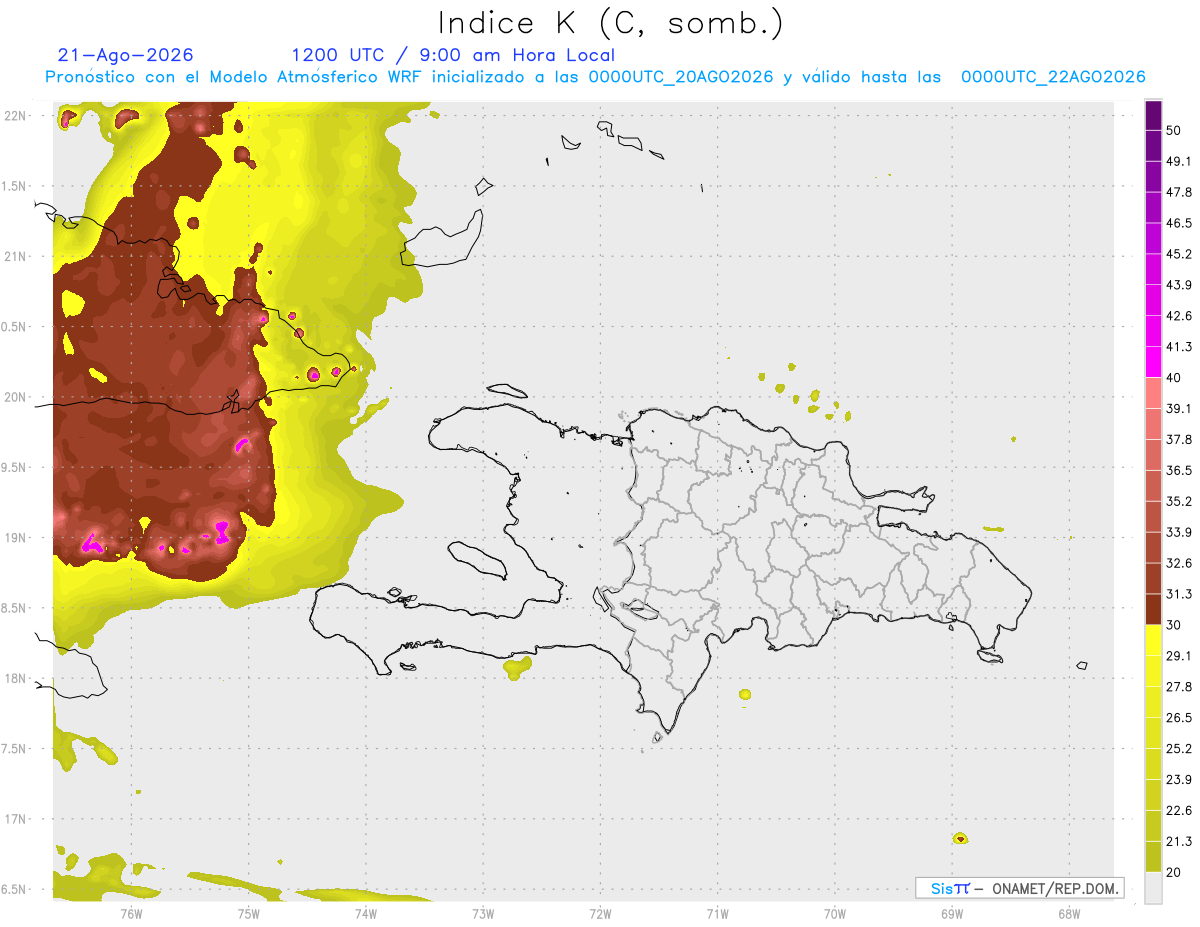Click the color scale value 46.5

click(x=1179, y=224)
